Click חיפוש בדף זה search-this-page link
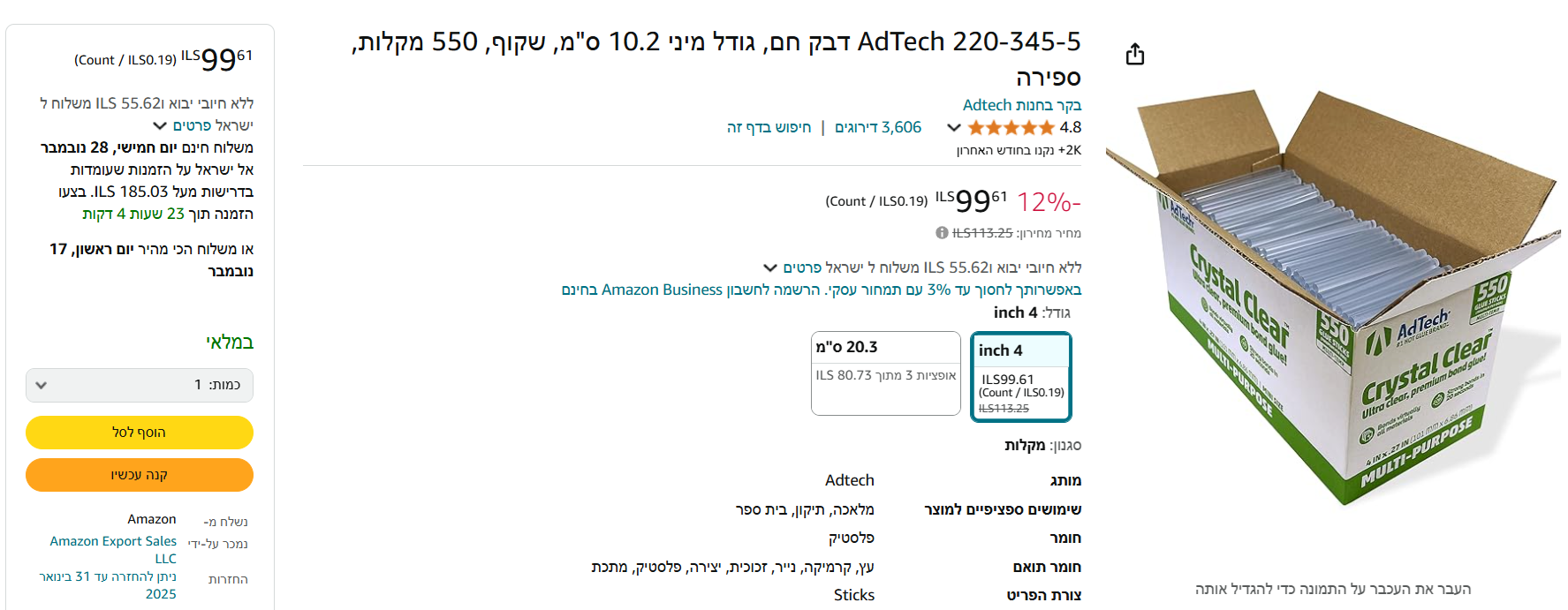Image resolution: width=1568 pixels, height=610 pixels. pyautogui.click(x=769, y=127)
